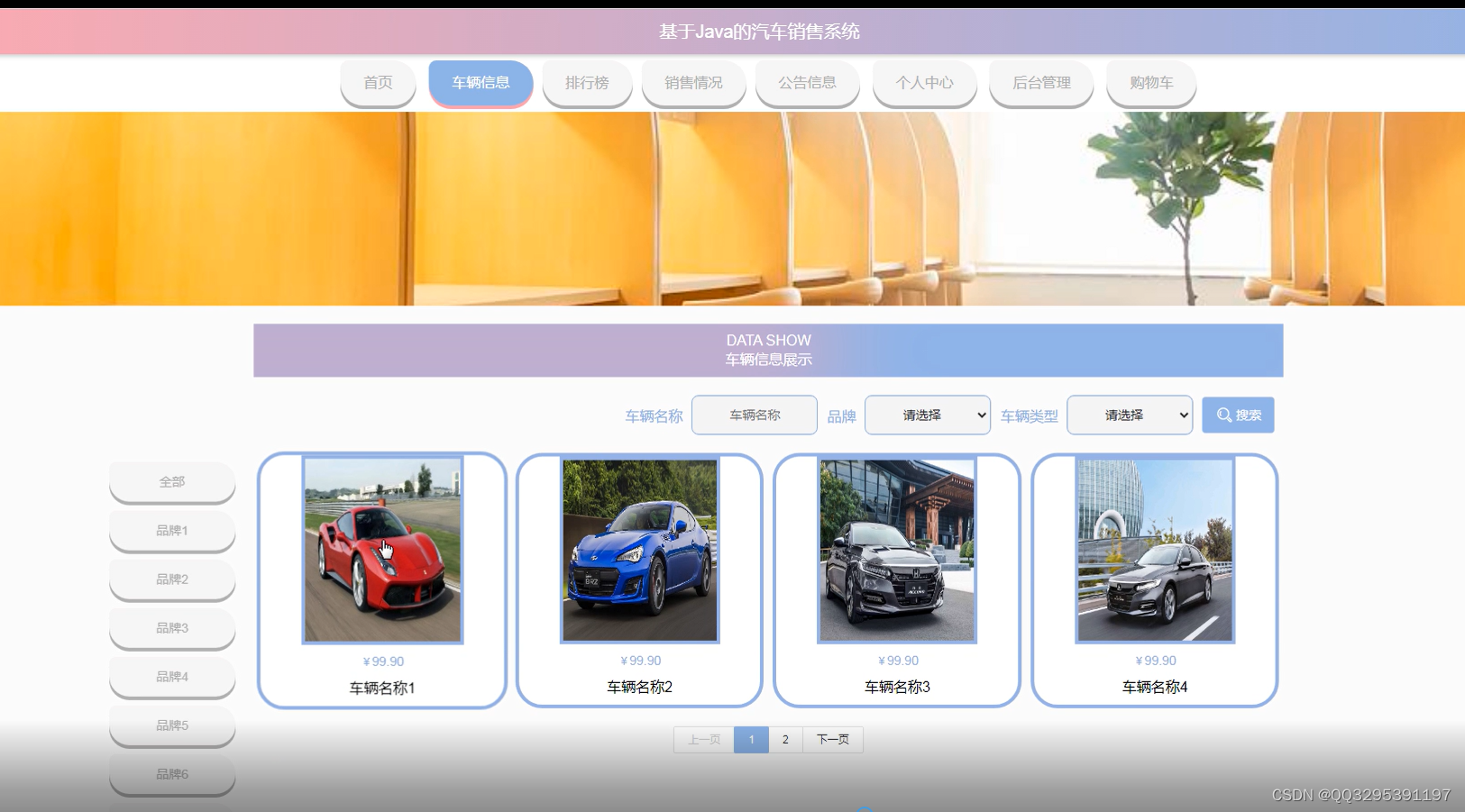Click the 车辆名称3 title text
This screenshot has width=1465, height=812.
pos(897,688)
